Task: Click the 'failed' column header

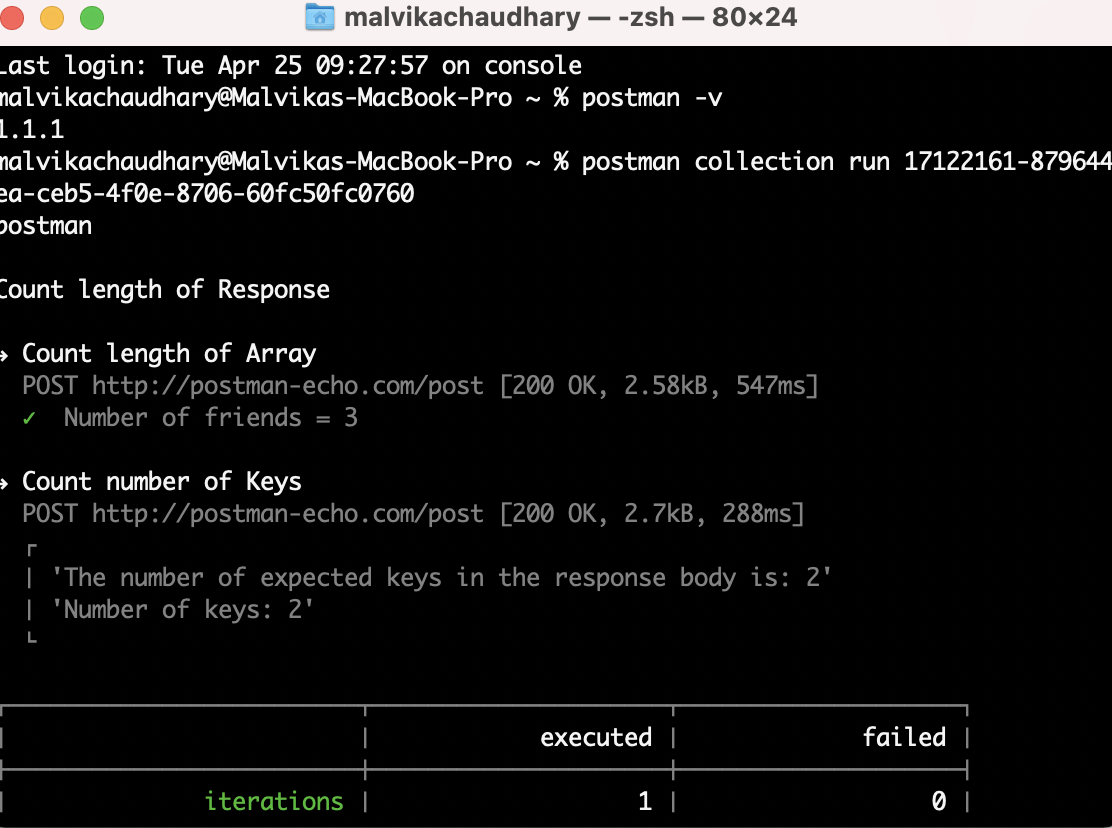Action: [x=904, y=737]
